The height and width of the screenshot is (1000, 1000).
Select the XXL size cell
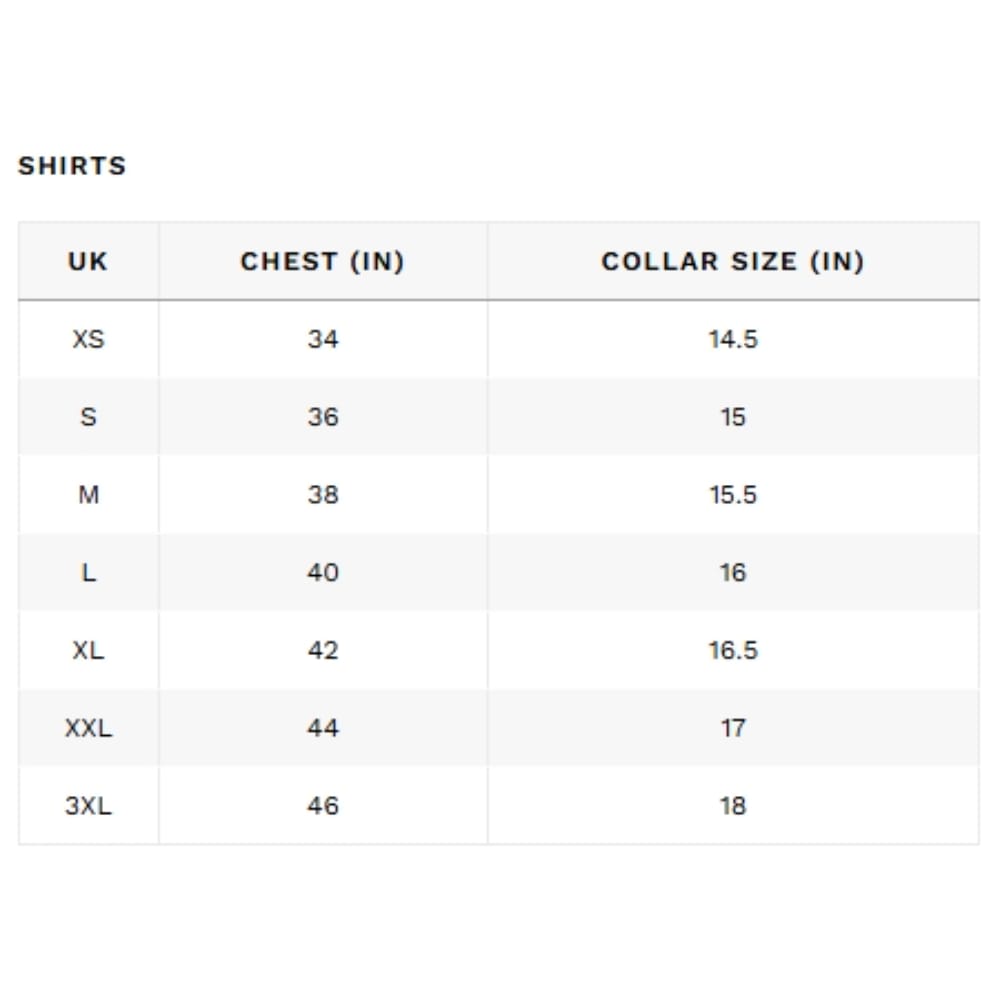89,728
